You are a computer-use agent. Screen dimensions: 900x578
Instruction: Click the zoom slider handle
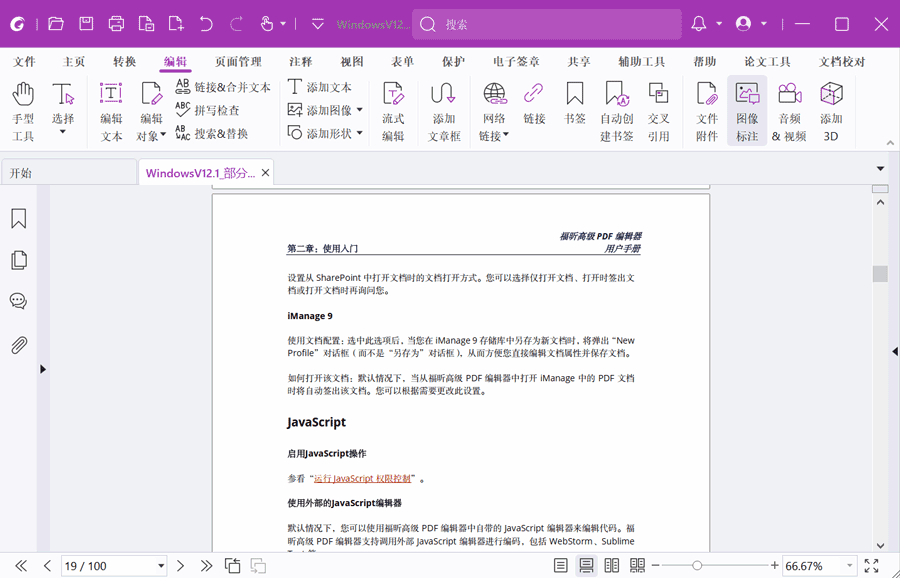(697, 566)
